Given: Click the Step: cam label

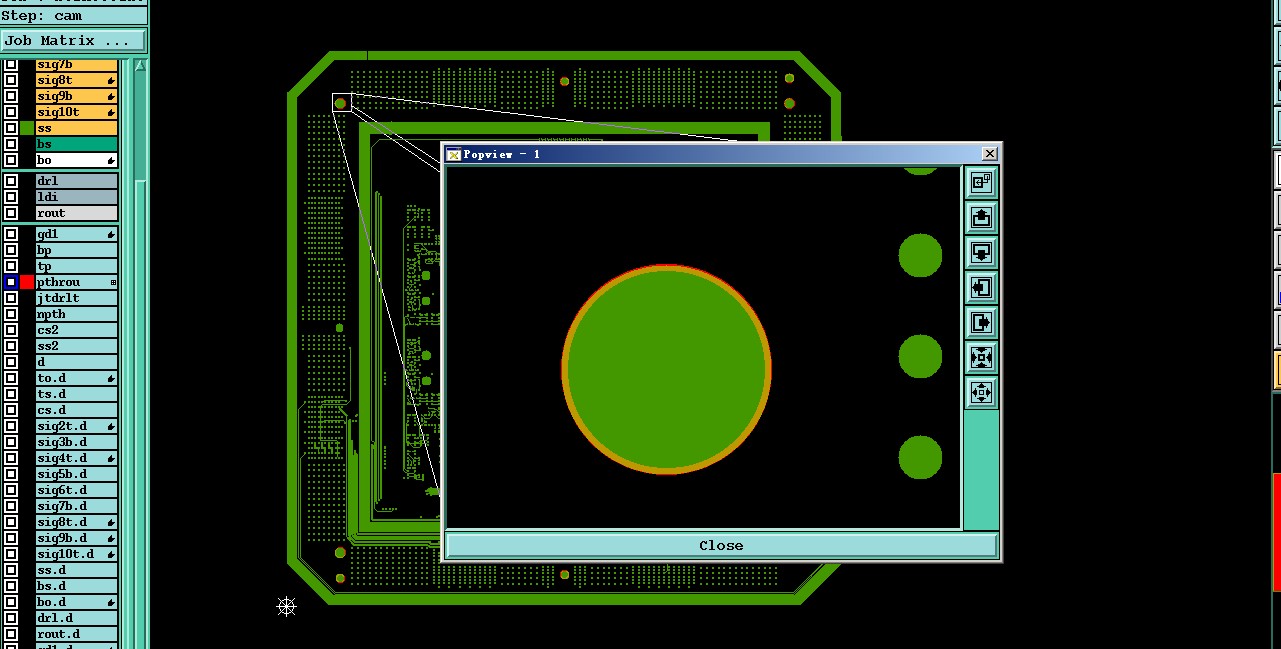Looking at the screenshot, I should tap(42, 16).
